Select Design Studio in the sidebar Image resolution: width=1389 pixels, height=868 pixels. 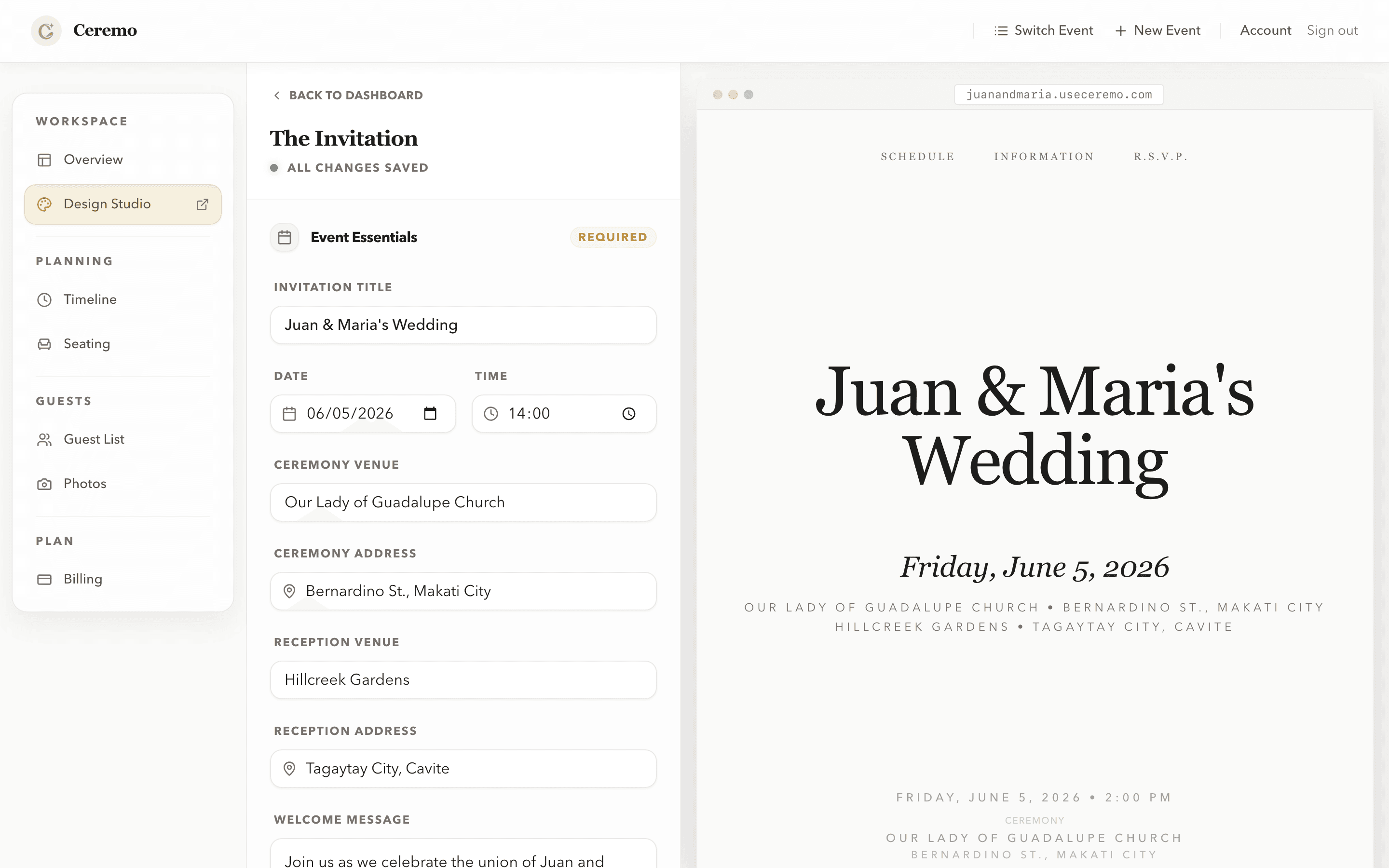point(123,204)
